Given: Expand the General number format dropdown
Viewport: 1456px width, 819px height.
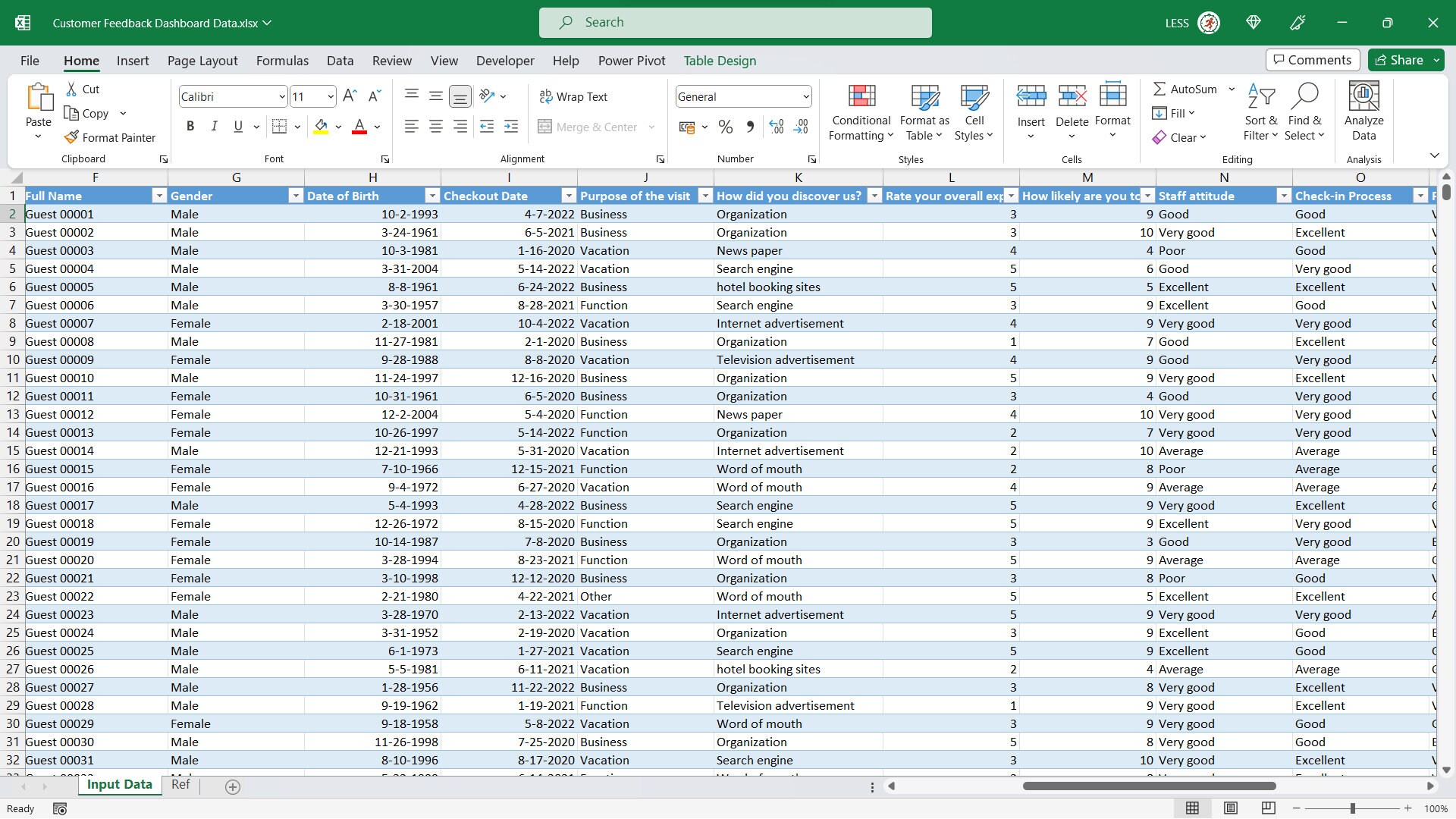Looking at the screenshot, I should 805,96.
